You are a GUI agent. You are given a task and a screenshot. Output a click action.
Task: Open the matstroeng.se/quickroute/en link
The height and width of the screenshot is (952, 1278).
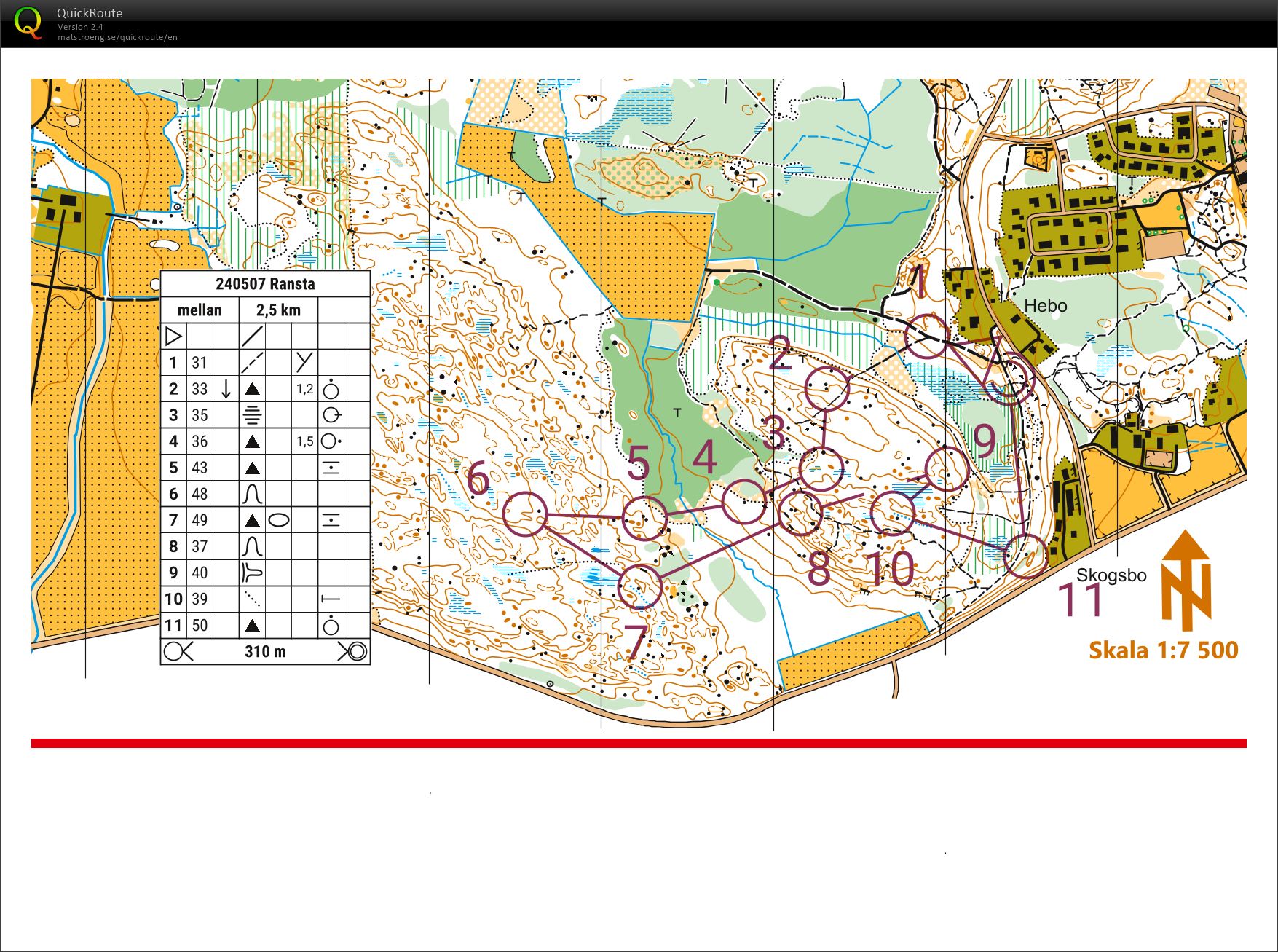117,37
